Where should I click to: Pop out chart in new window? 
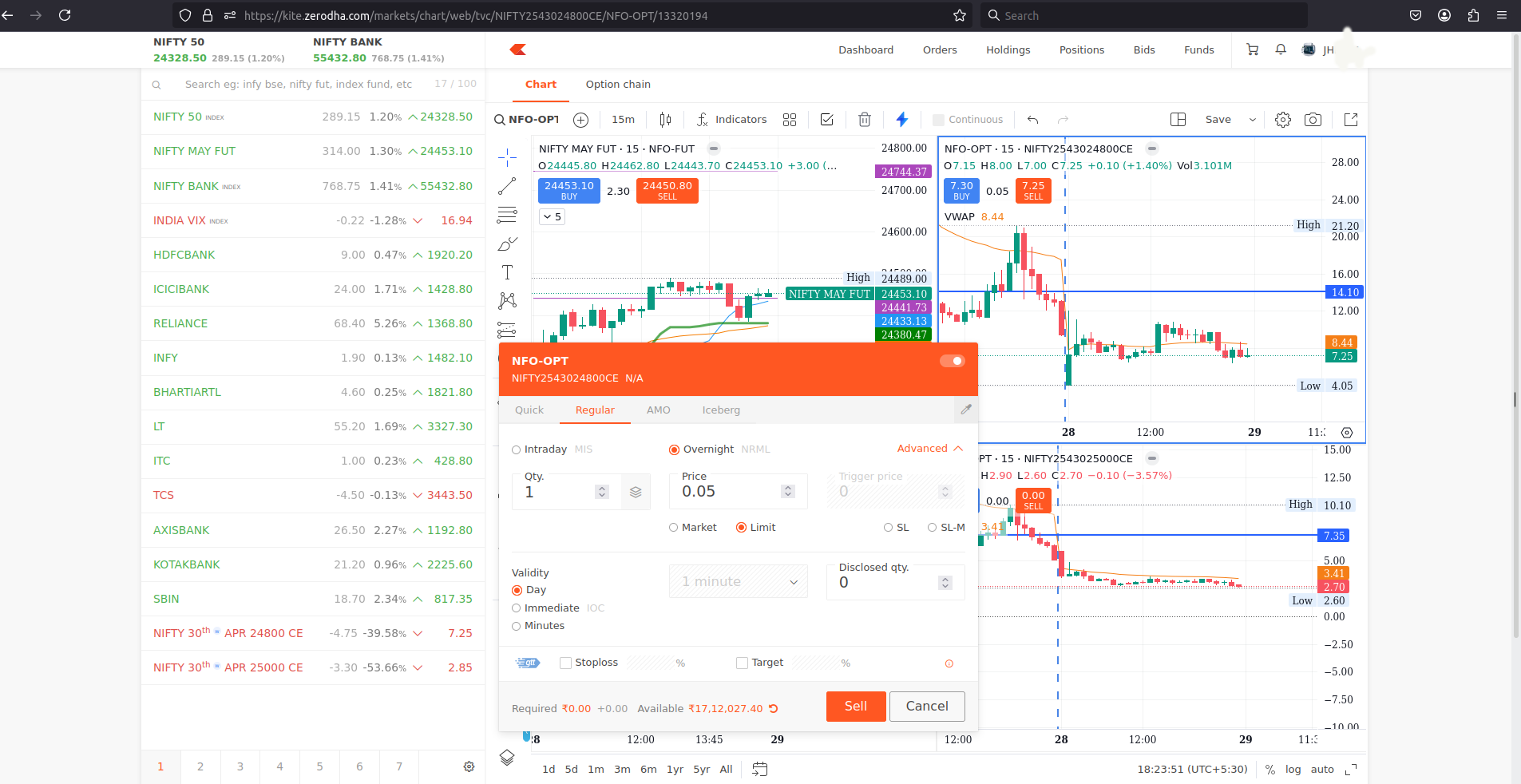pos(1351,120)
